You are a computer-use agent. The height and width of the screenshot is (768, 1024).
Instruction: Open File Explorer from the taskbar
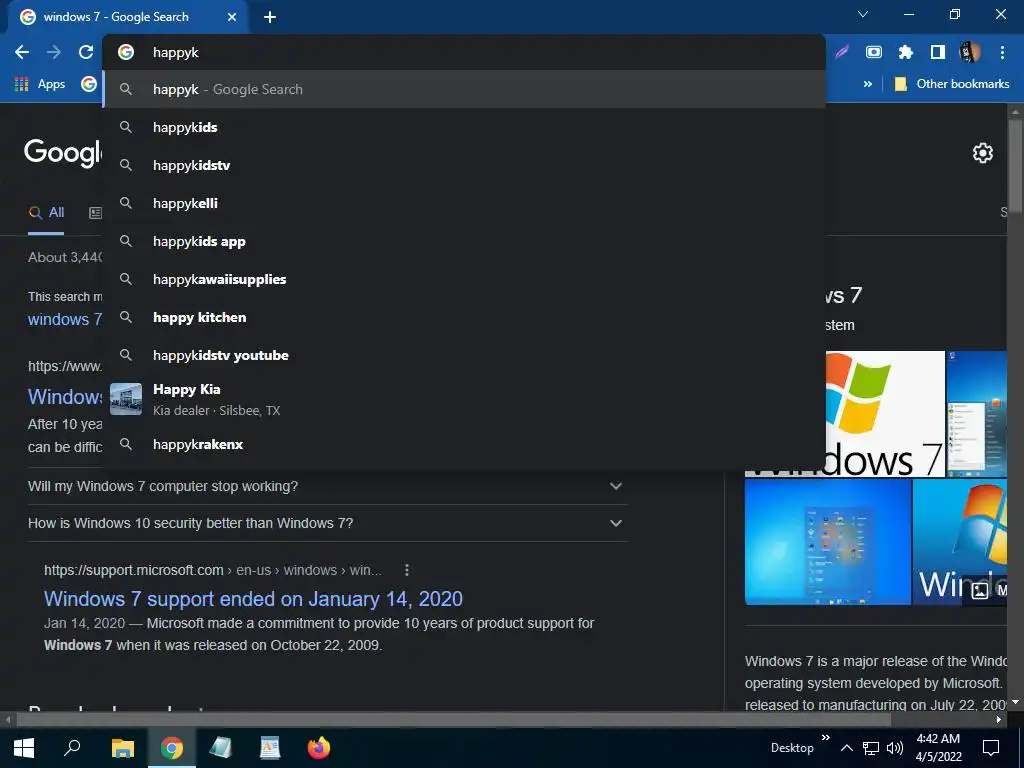click(122, 747)
